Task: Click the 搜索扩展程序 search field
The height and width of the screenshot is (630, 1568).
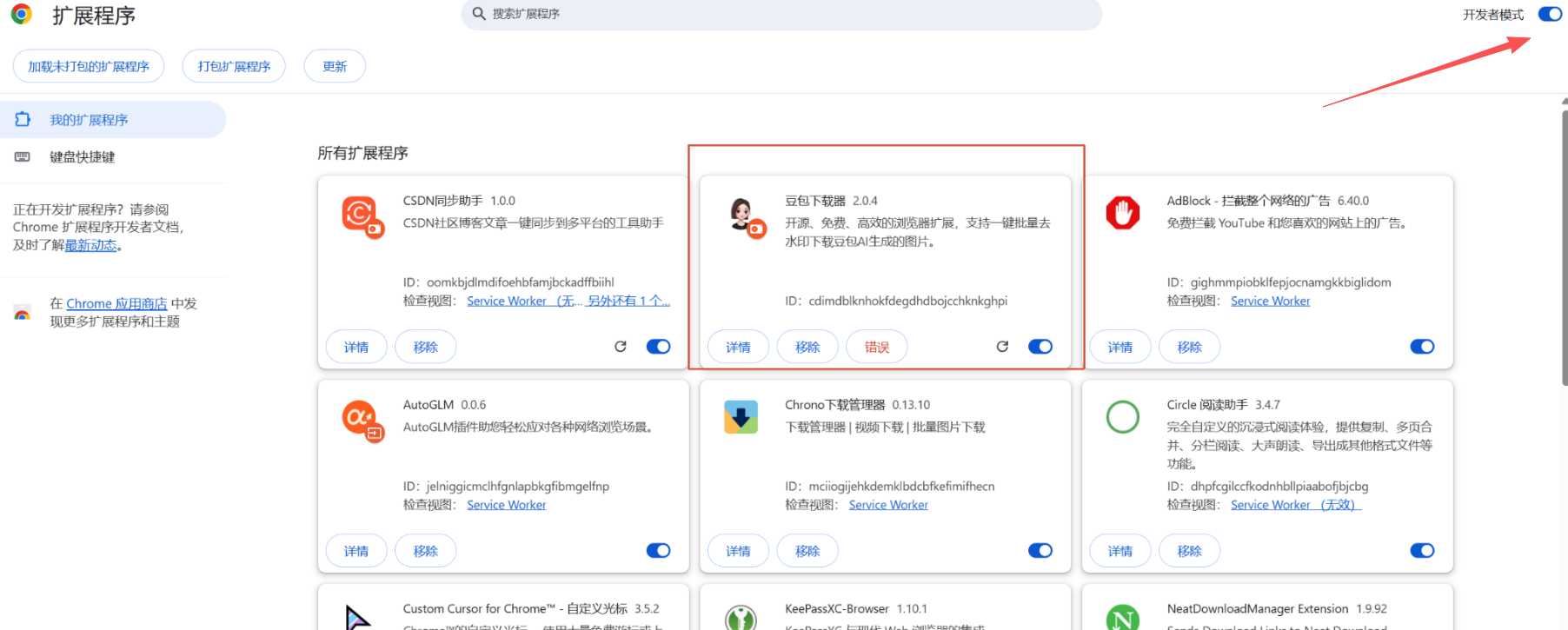Action: pyautogui.click(x=781, y=14)
